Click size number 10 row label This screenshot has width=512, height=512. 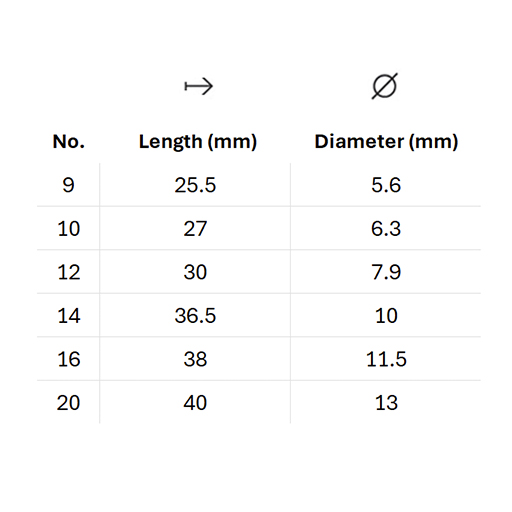click(x=69, y=229)
